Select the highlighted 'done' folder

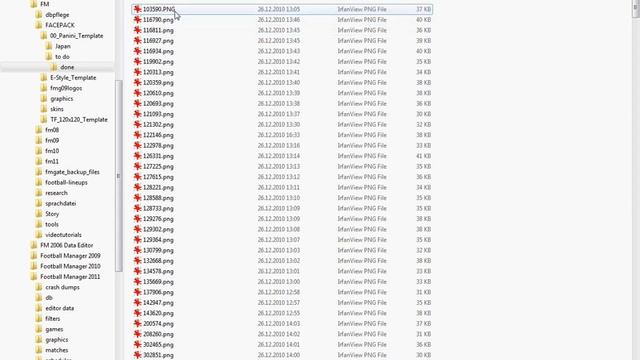click(67, 67)
